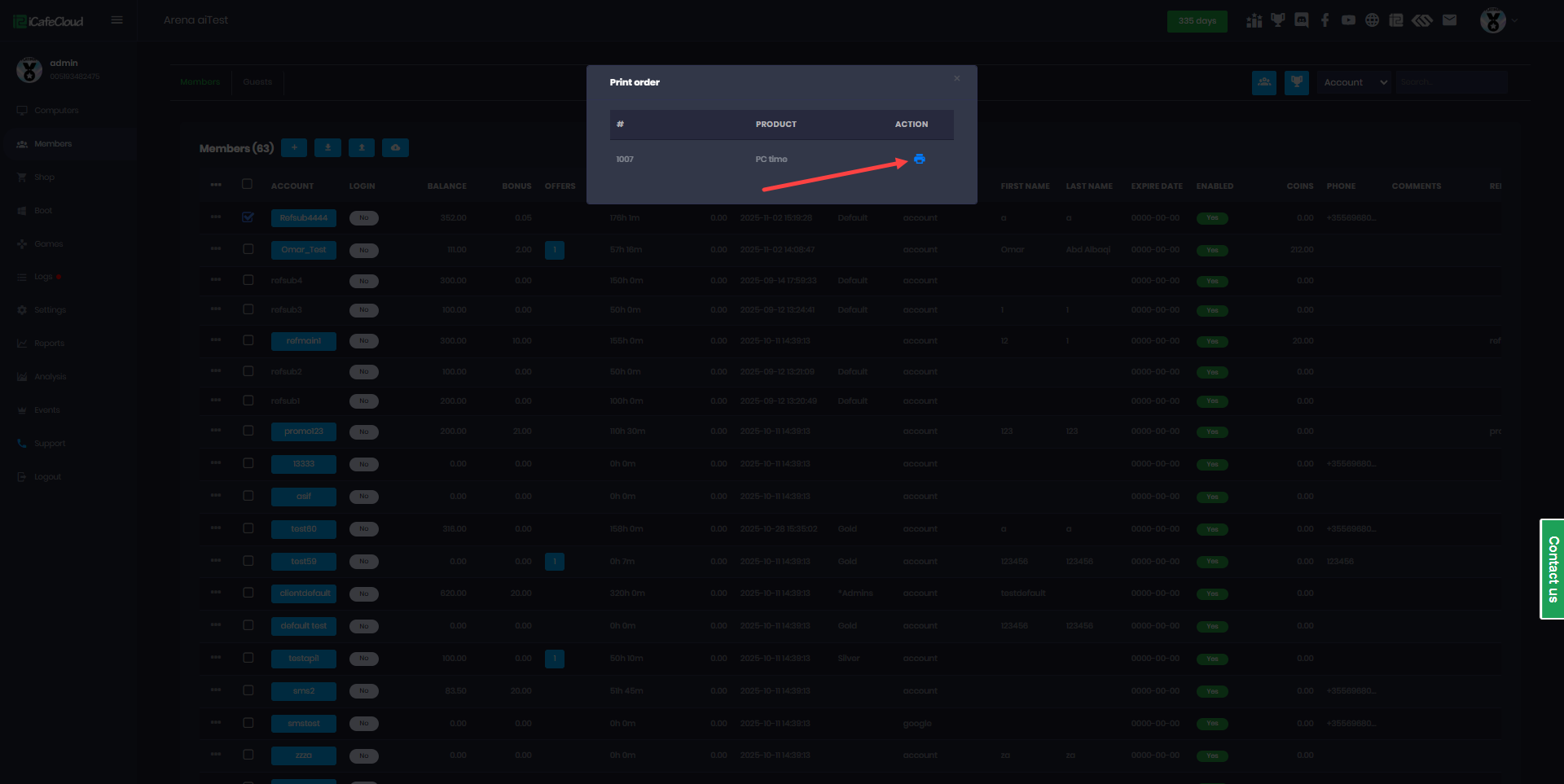This screenshot has width=1564, height=784.
Task: Click the Facebook icon in the top bar
Action: click(1325, 20)
